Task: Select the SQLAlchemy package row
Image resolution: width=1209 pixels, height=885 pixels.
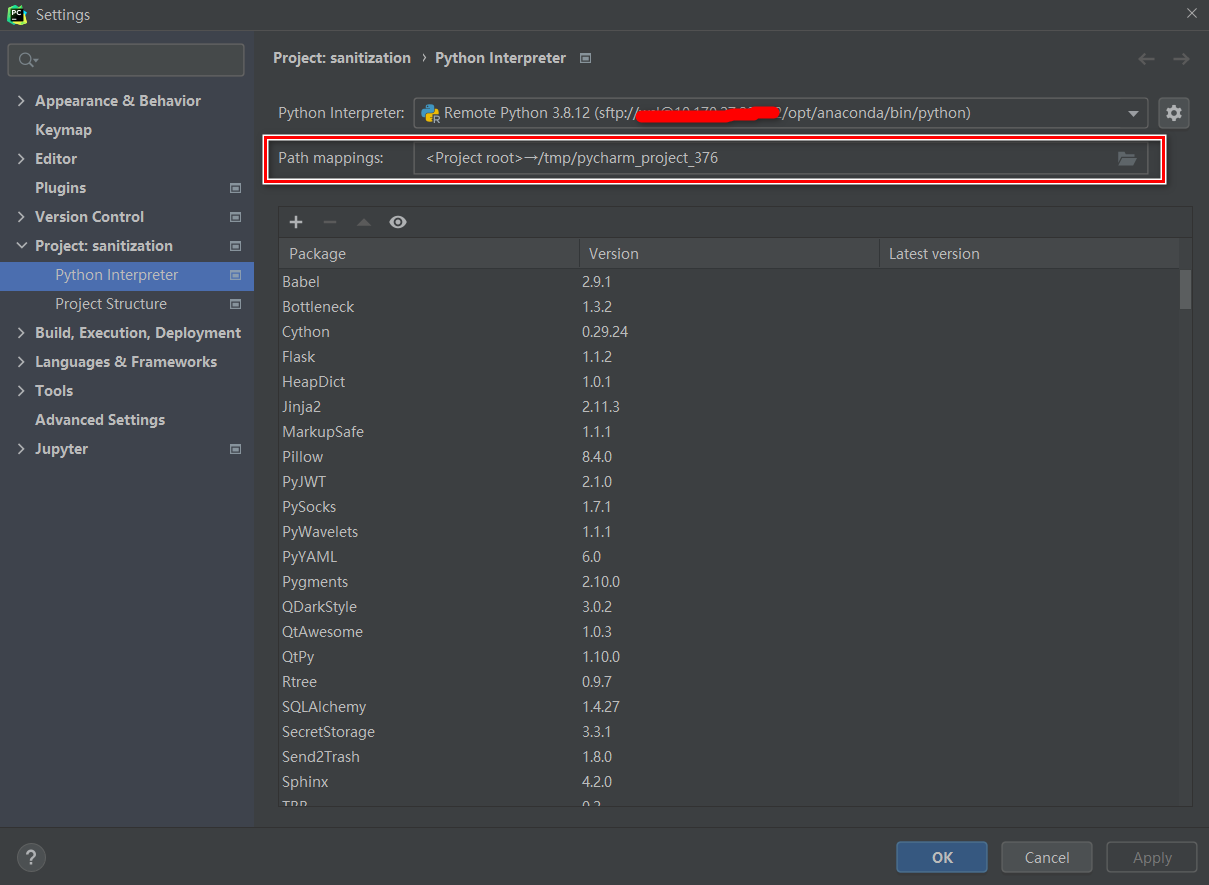Action: pyautogui.click(x=729, y=707)
